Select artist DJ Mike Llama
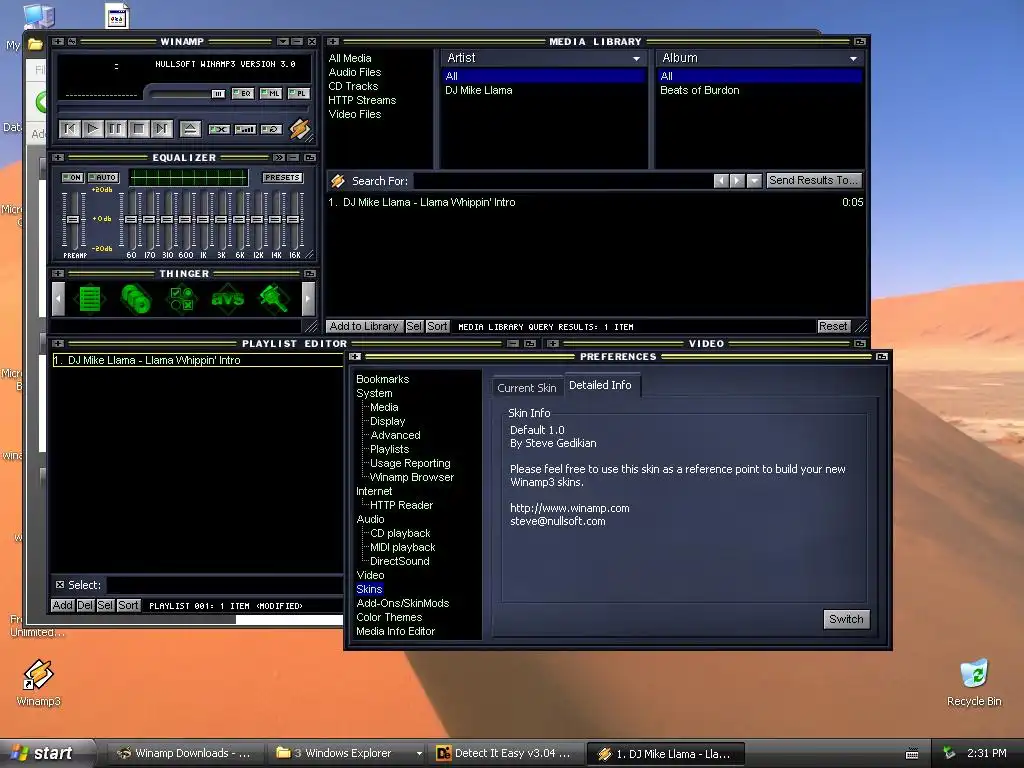 (479, 90)
